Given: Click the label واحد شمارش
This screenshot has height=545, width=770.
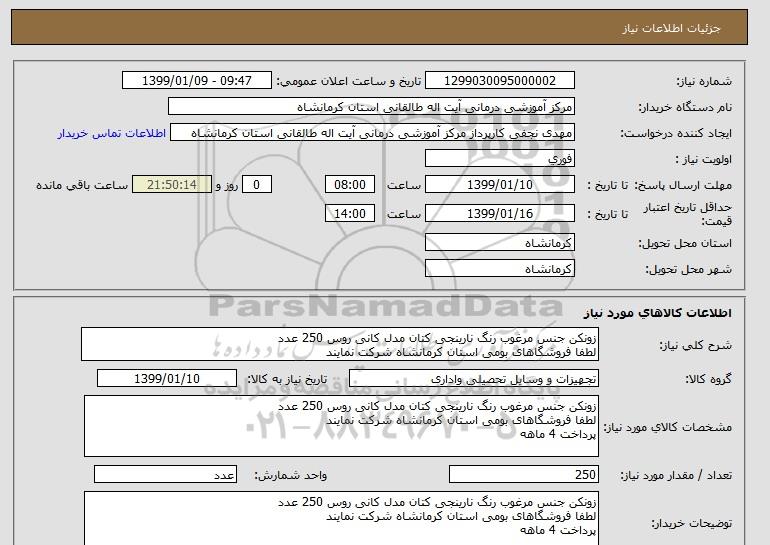Looking at the screenshot, I should (291, 475).
